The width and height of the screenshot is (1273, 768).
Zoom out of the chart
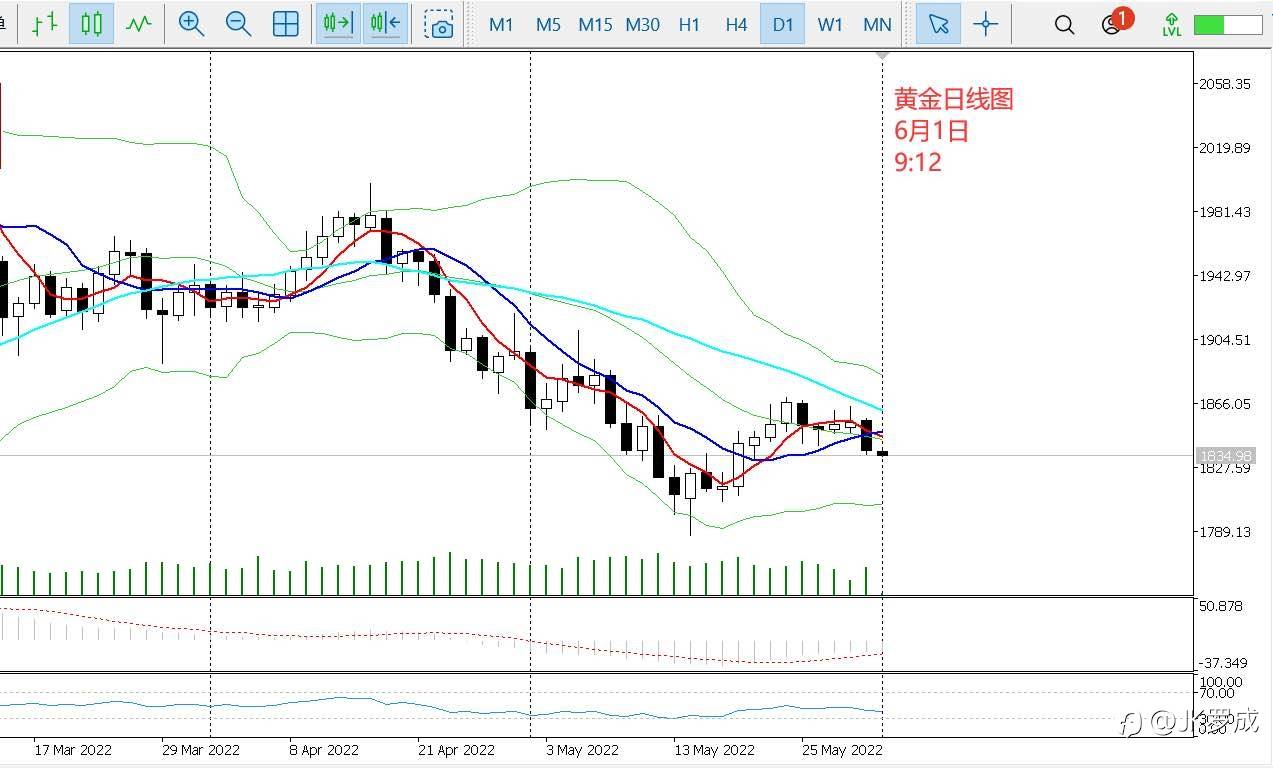238,24
